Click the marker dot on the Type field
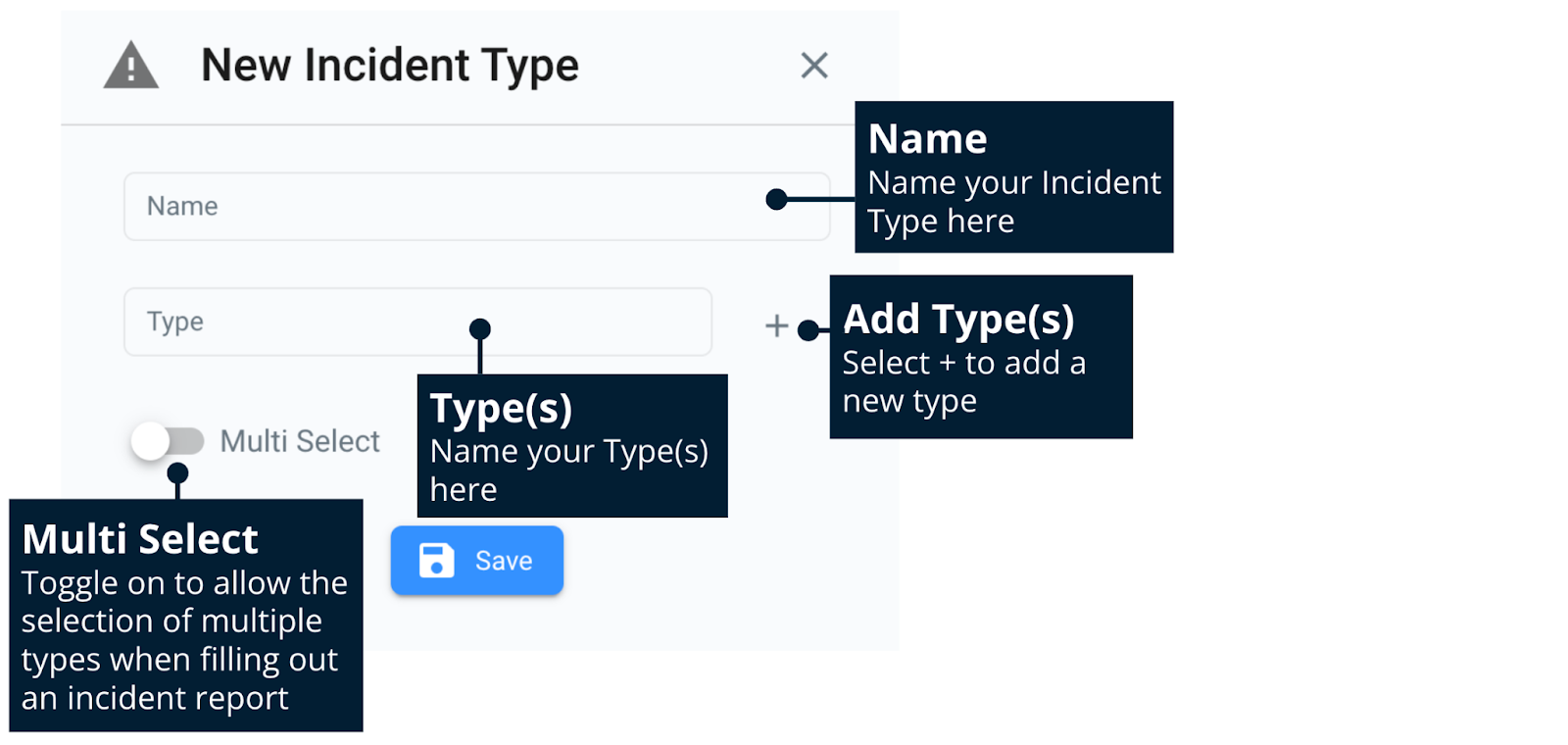 click(x=479, y=329)
